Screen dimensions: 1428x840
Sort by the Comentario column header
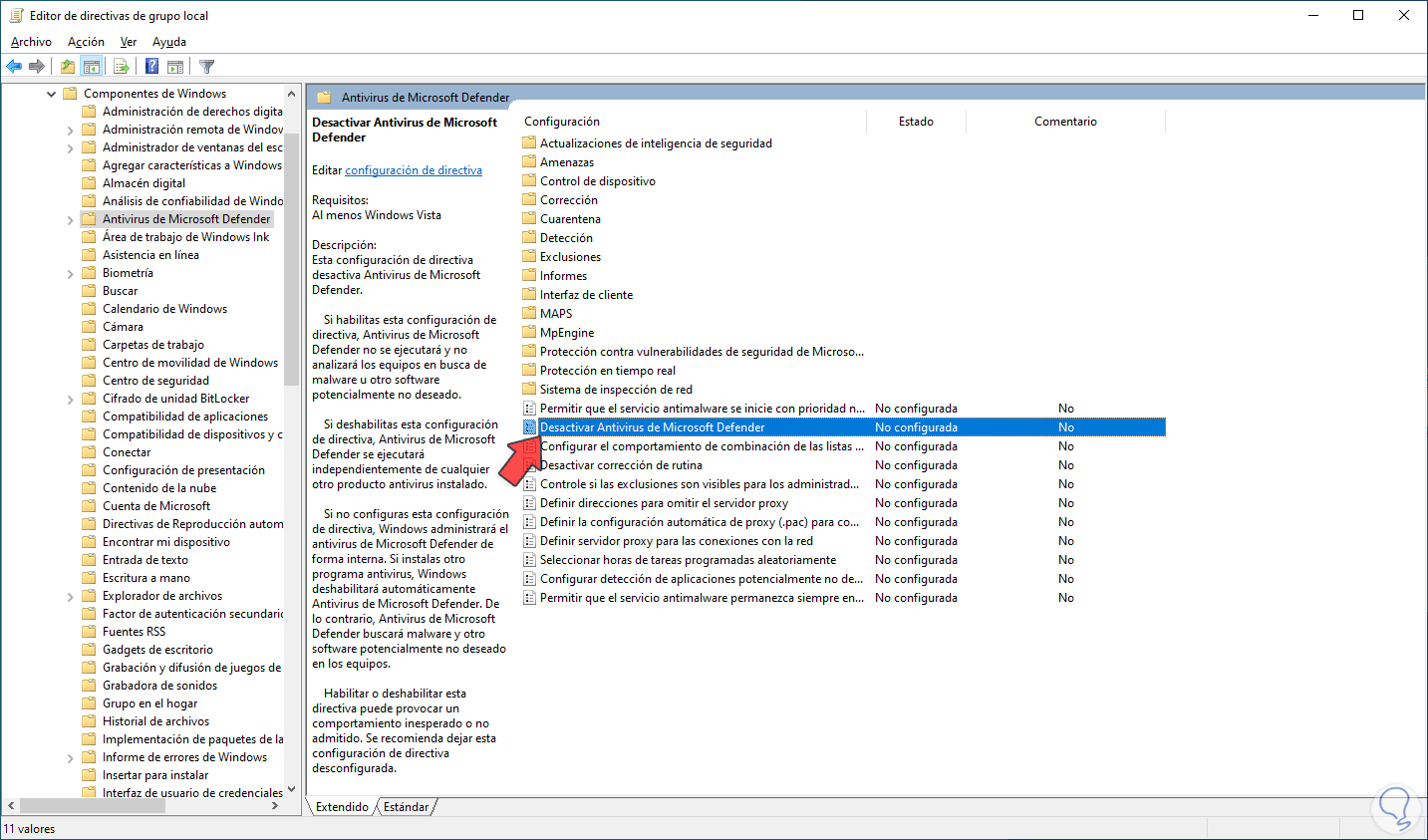(x=1065, y=122)
